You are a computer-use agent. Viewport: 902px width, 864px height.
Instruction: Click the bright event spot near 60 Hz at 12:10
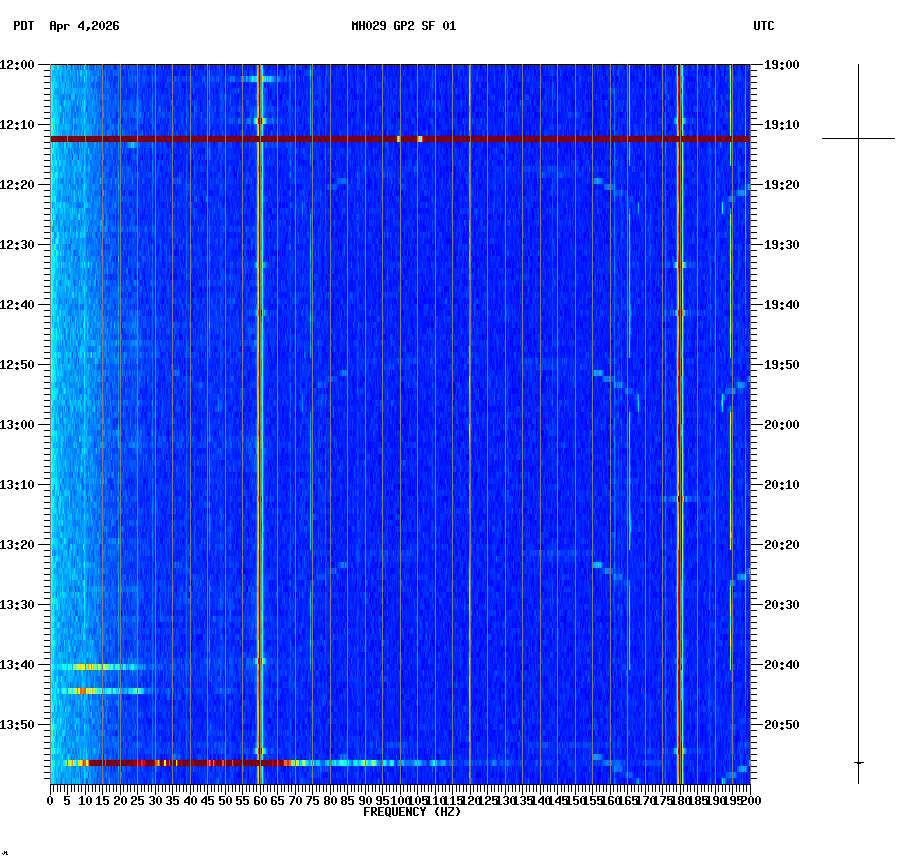261,121
